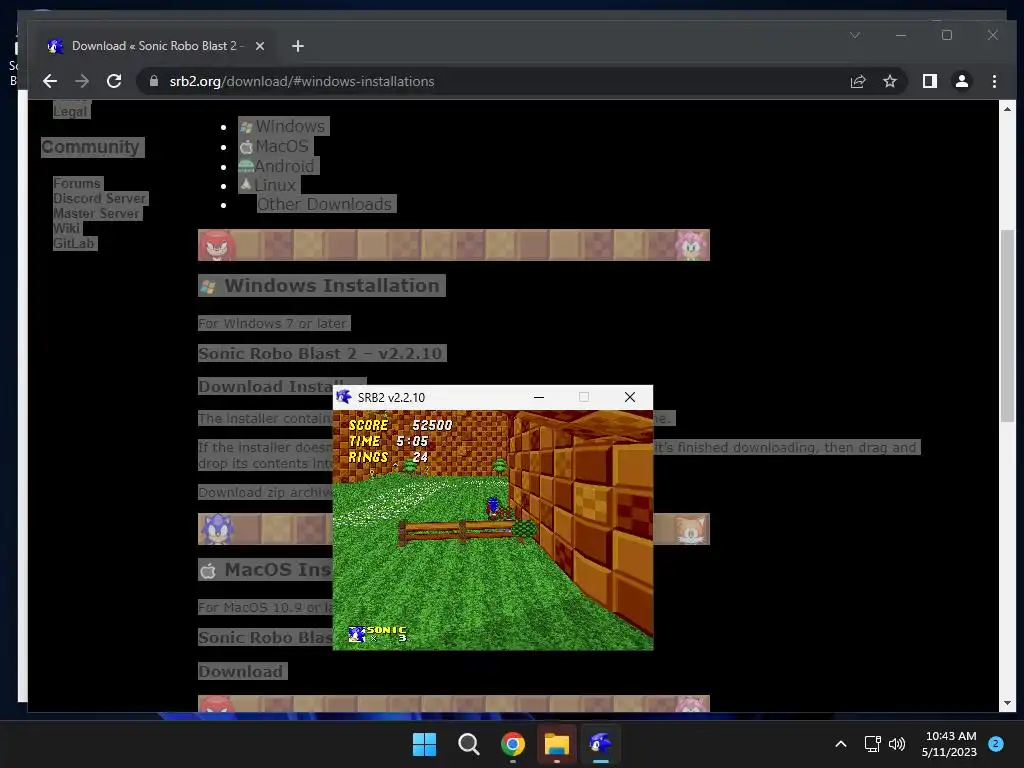The width and height of the screenshot is (1024, 768).
Task: Click the vertical scrollbar thumb
Action: pos(1007,325)
